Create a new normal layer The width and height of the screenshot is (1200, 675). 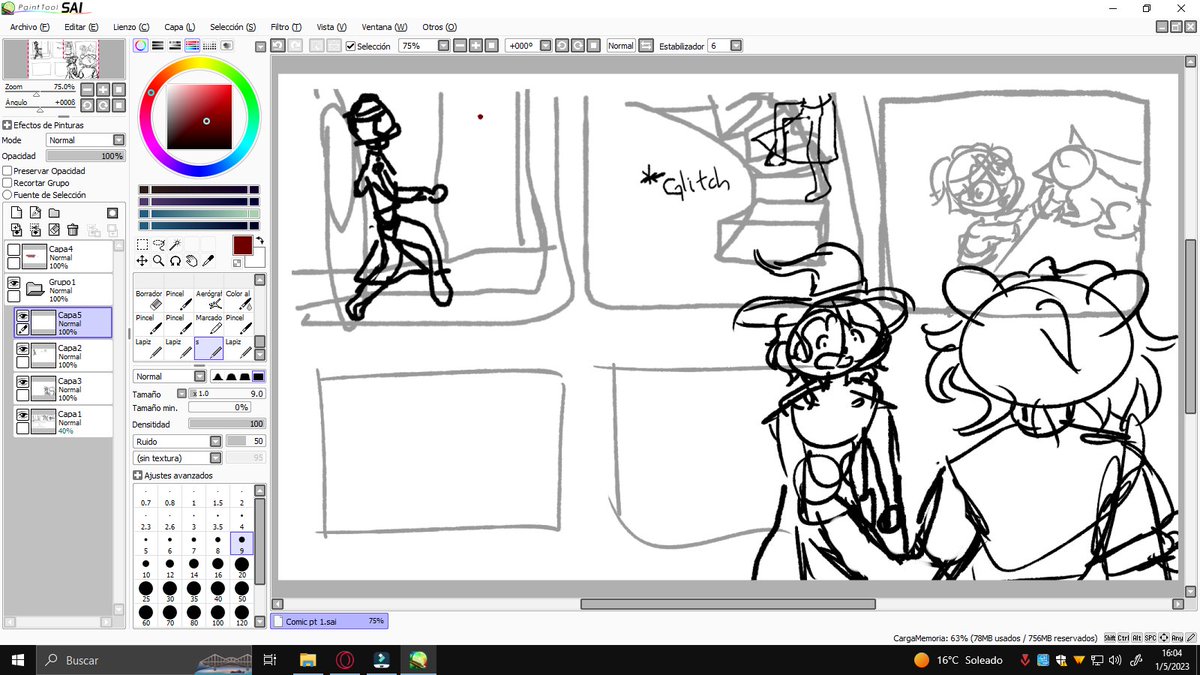click(17, 213)
